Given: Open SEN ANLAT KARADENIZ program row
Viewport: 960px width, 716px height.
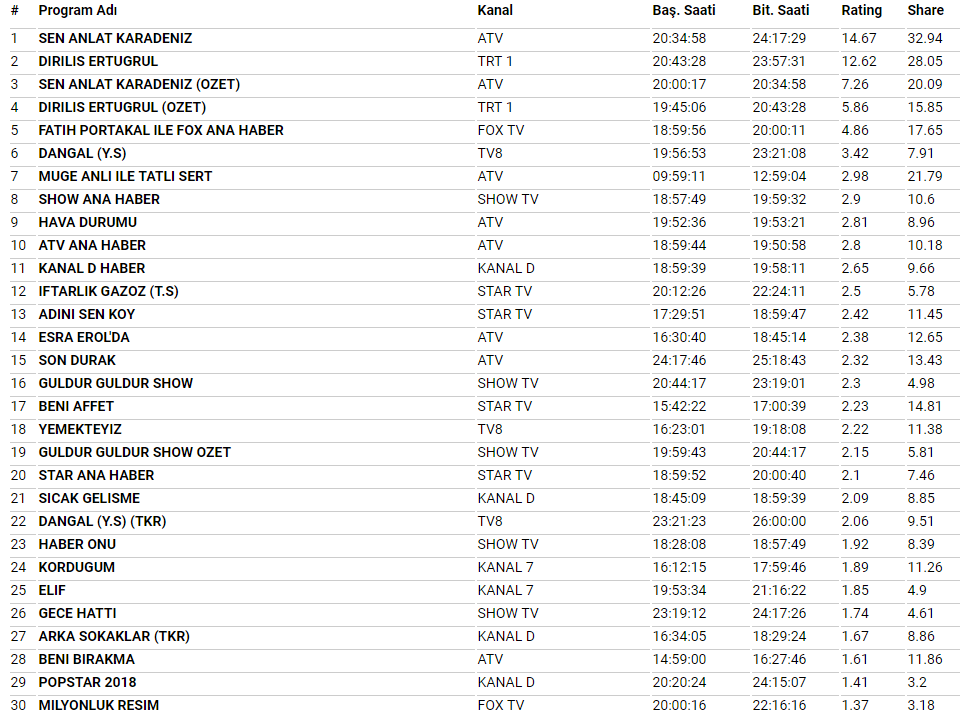Looking at the screenshot, I should (x=115, y=38).
